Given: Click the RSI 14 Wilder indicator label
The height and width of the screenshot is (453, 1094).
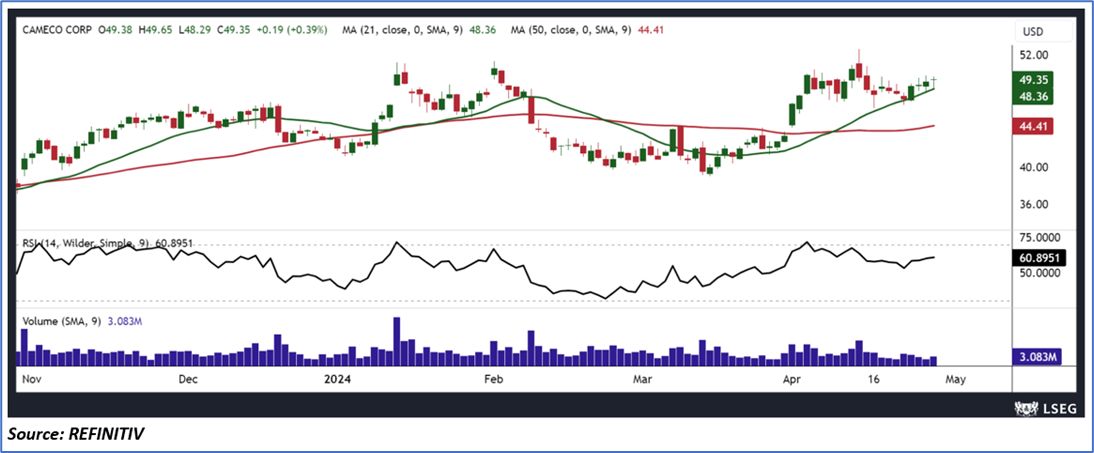Looking at the screenshot, I should pos(108,244).
